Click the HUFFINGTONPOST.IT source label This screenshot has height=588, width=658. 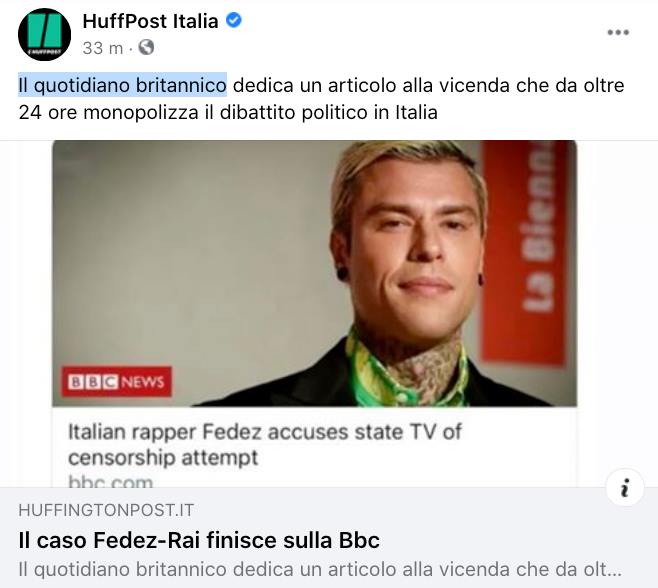click(106, 510)
